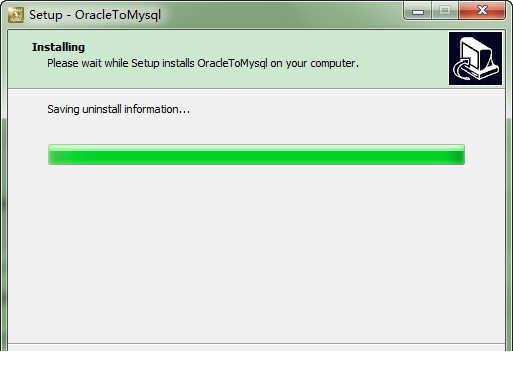
Task: Click the horizontal separator line at bottom
Action: point(256,343)
